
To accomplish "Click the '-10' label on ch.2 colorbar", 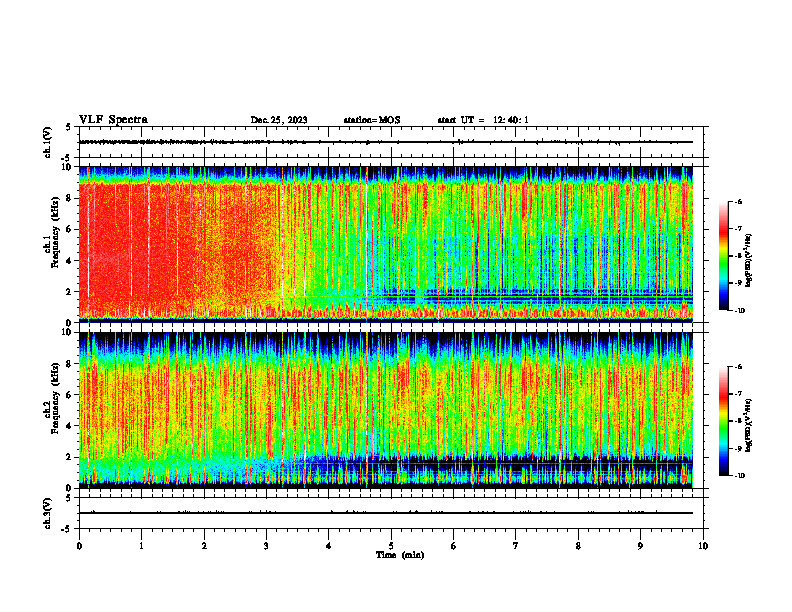I will pos(739,475).
